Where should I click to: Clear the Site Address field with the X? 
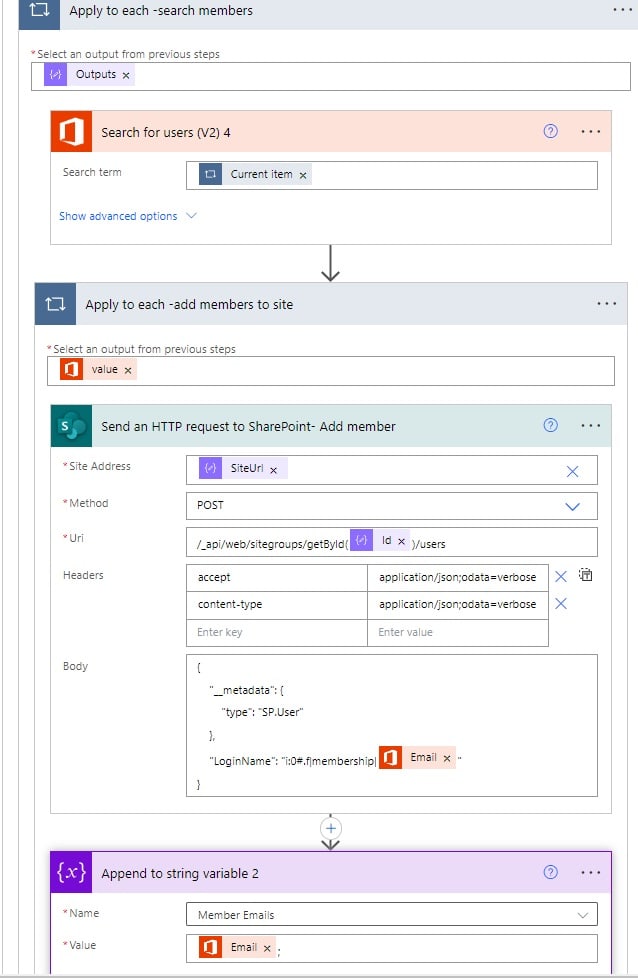pyautogui.click(x=573, y=471)
